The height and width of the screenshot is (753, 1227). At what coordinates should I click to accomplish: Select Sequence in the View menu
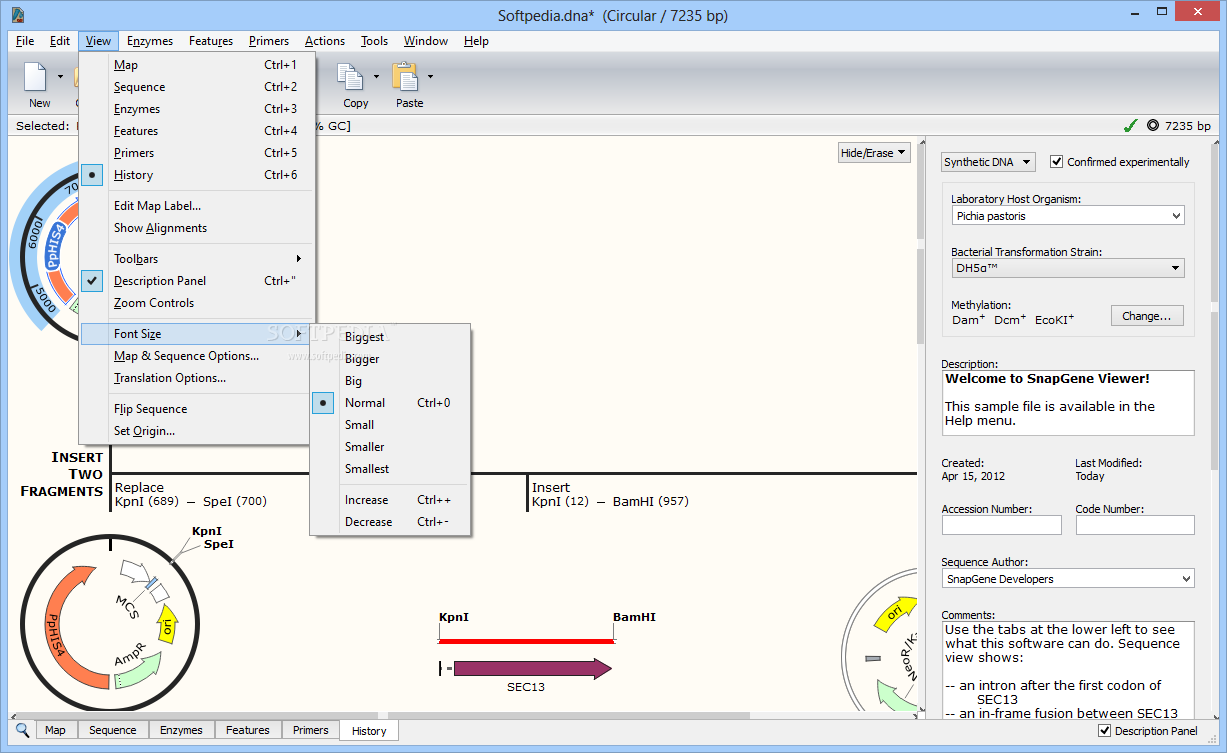pos(198,87)
